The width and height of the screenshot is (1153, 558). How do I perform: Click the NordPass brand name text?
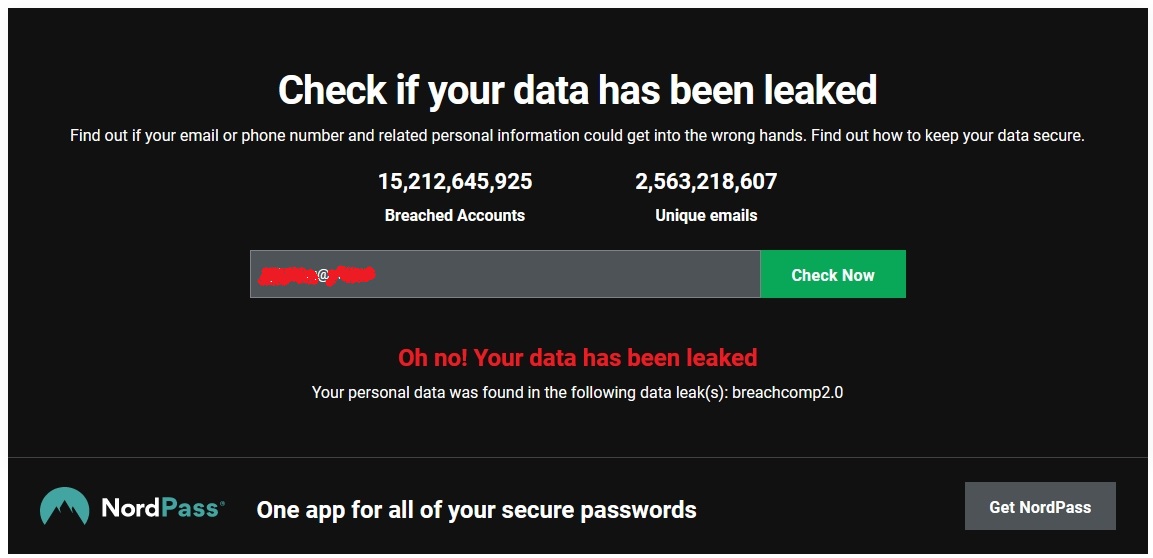tap(163, 507)
